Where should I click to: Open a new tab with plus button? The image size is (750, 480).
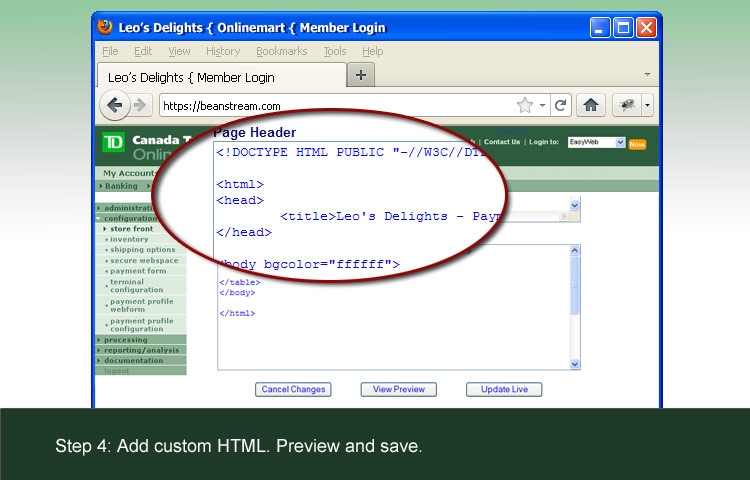[x=361, y=75]
